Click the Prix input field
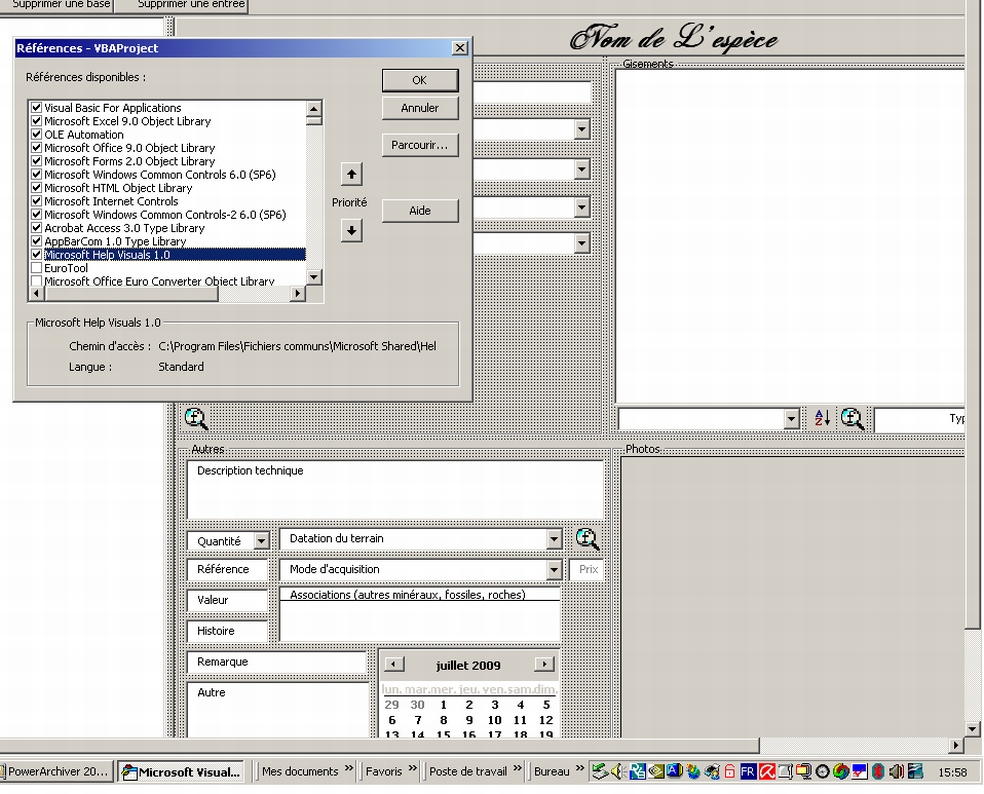The image size is (984, 794). point(586,569)
